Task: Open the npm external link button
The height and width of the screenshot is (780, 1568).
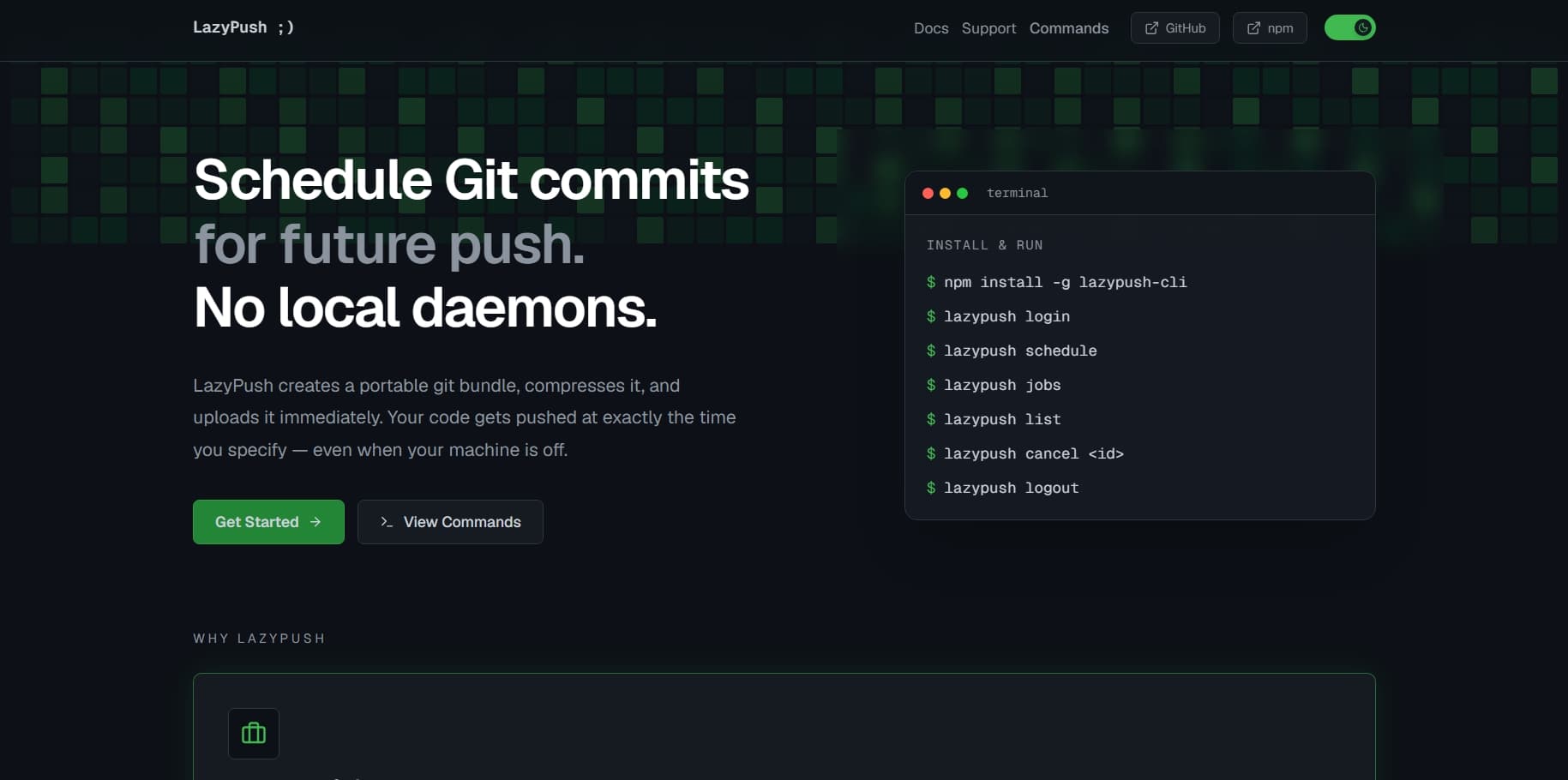Action: (x=1270, y=28)
